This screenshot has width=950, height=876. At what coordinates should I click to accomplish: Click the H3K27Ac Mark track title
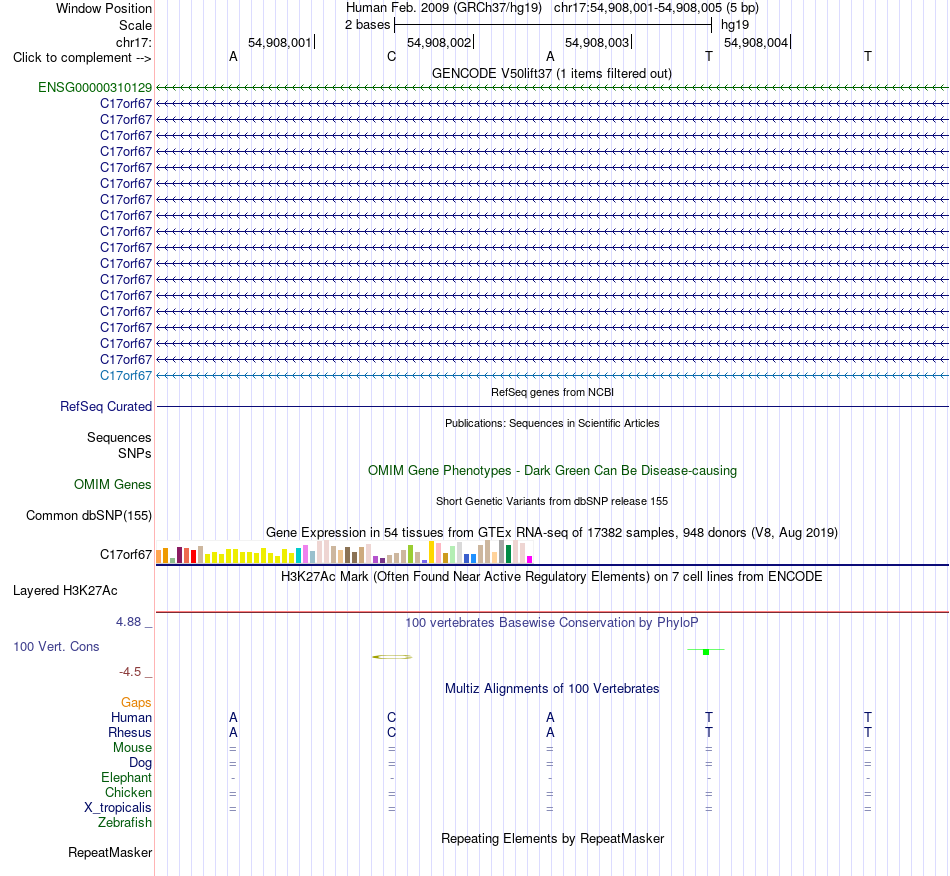tap(552, 576)
